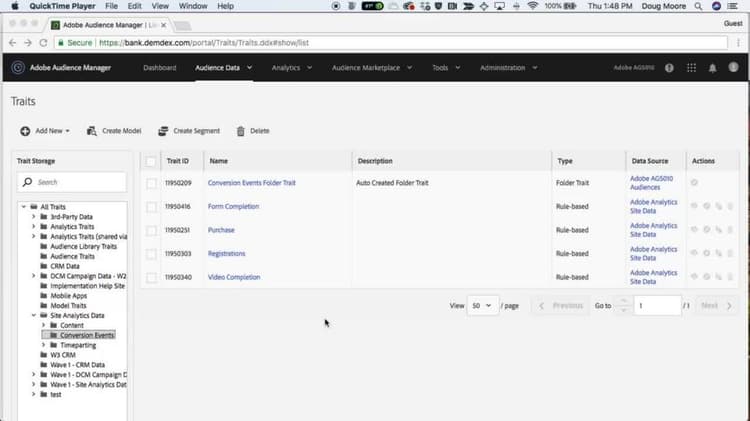Open the macOS Wi-Fi status icon
750x421 pixels.
[532, 6]
